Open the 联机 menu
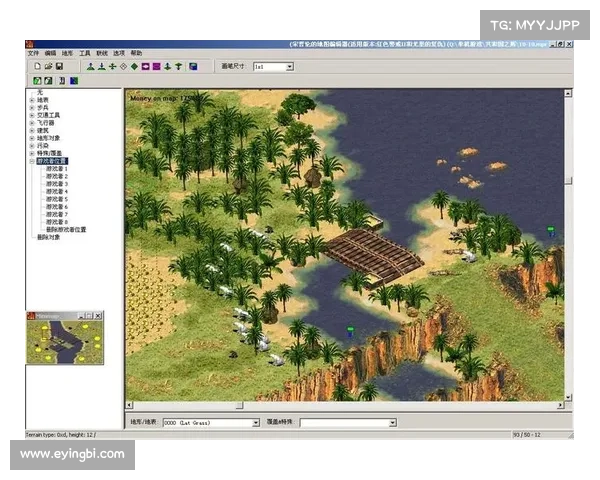 click(102, 53)
